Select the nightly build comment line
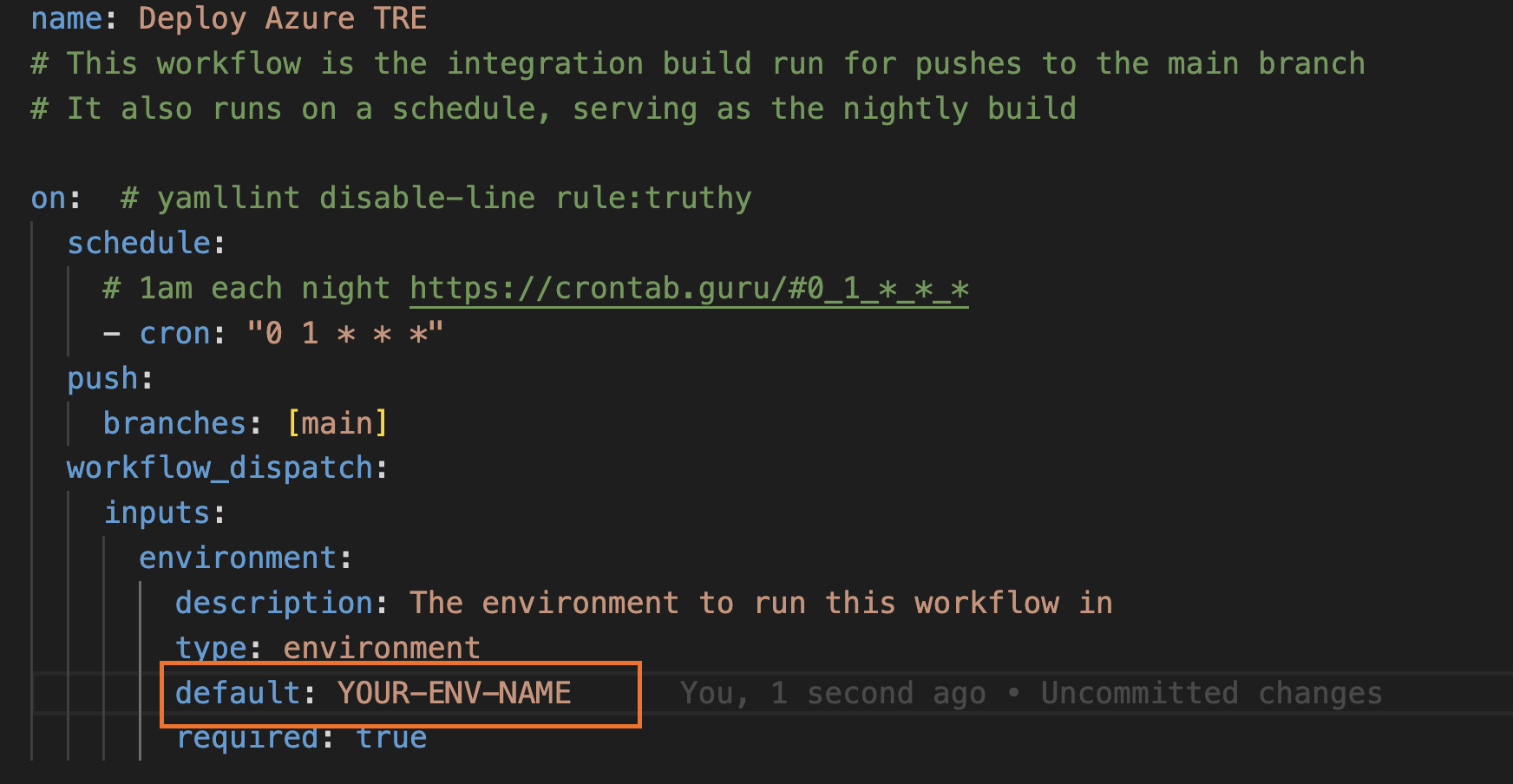The height and width of the screenshot is (784, 1513). 555,108
